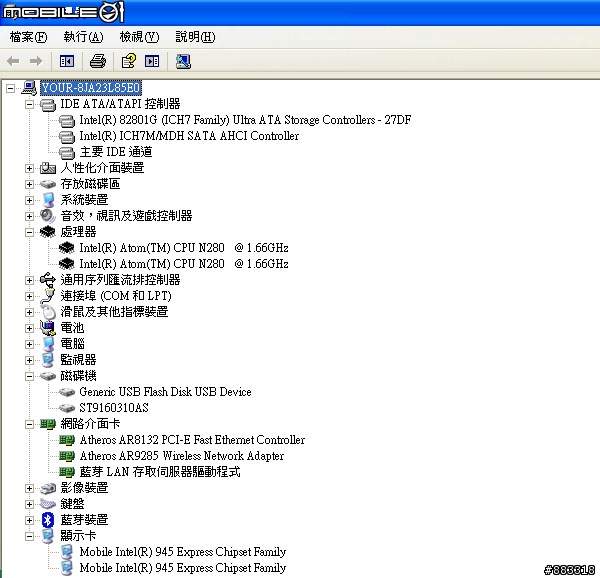Expand the 藍芽裝置 category
This screenshot has width=600, height=578.
pyautogui.click(x=29, y=520)
